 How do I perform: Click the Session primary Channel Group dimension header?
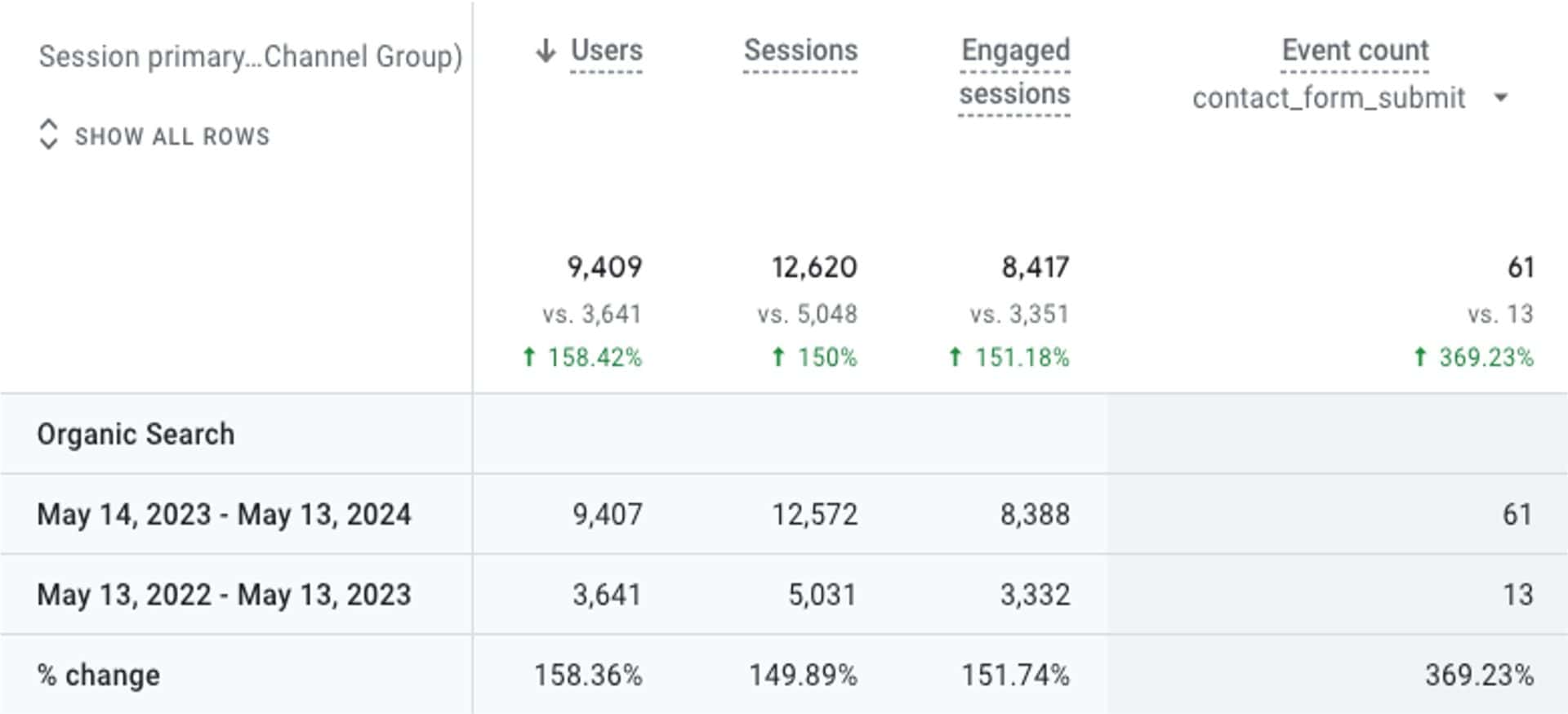coord(250,56)
